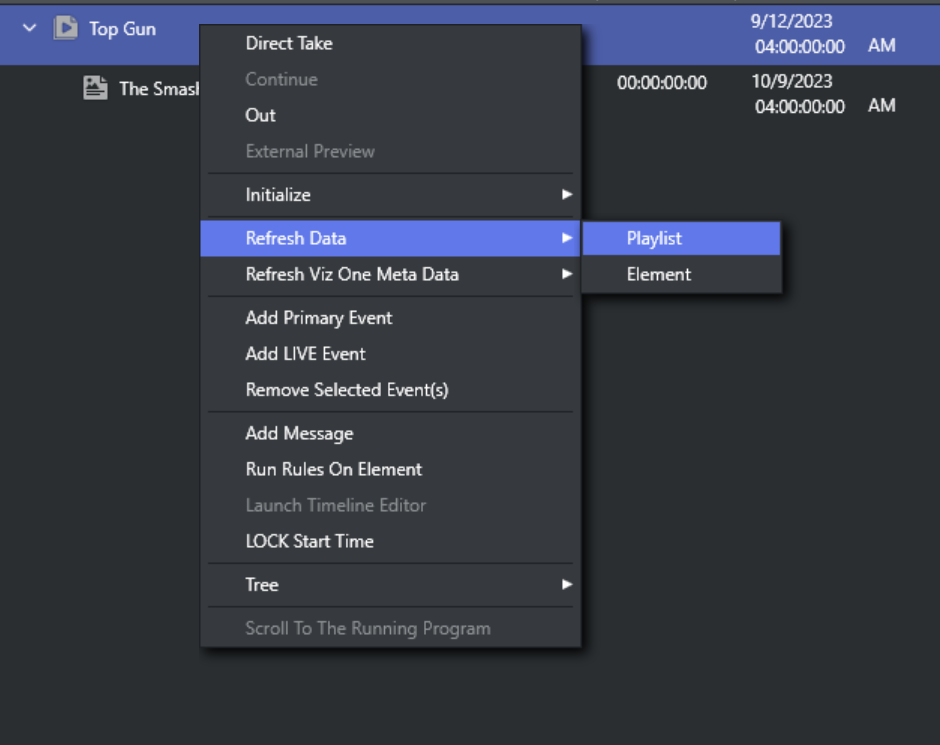The image size is (940, 745).
Task: Run Rules On Element
Action: (x=334, y=469)
